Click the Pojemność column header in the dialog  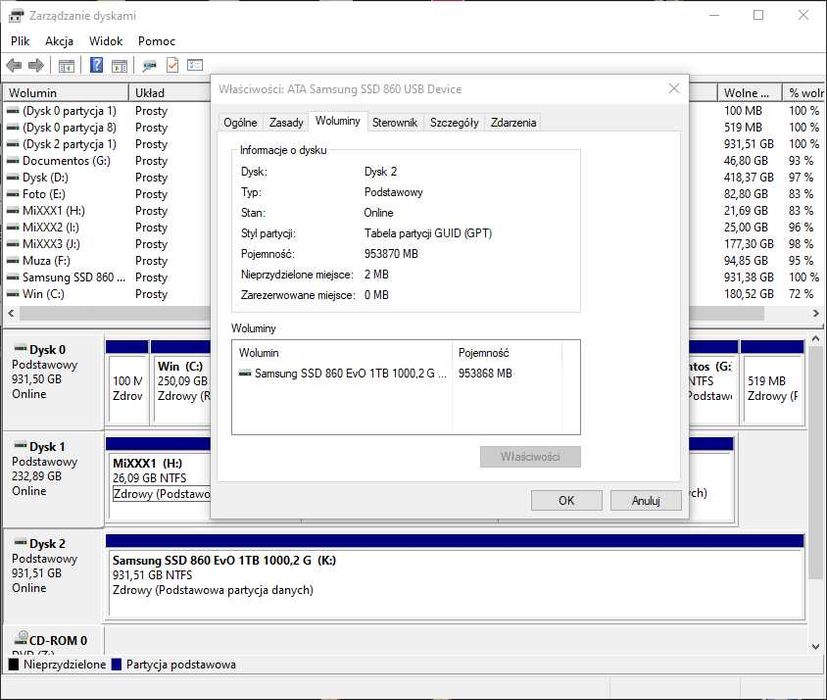[507, 353]
